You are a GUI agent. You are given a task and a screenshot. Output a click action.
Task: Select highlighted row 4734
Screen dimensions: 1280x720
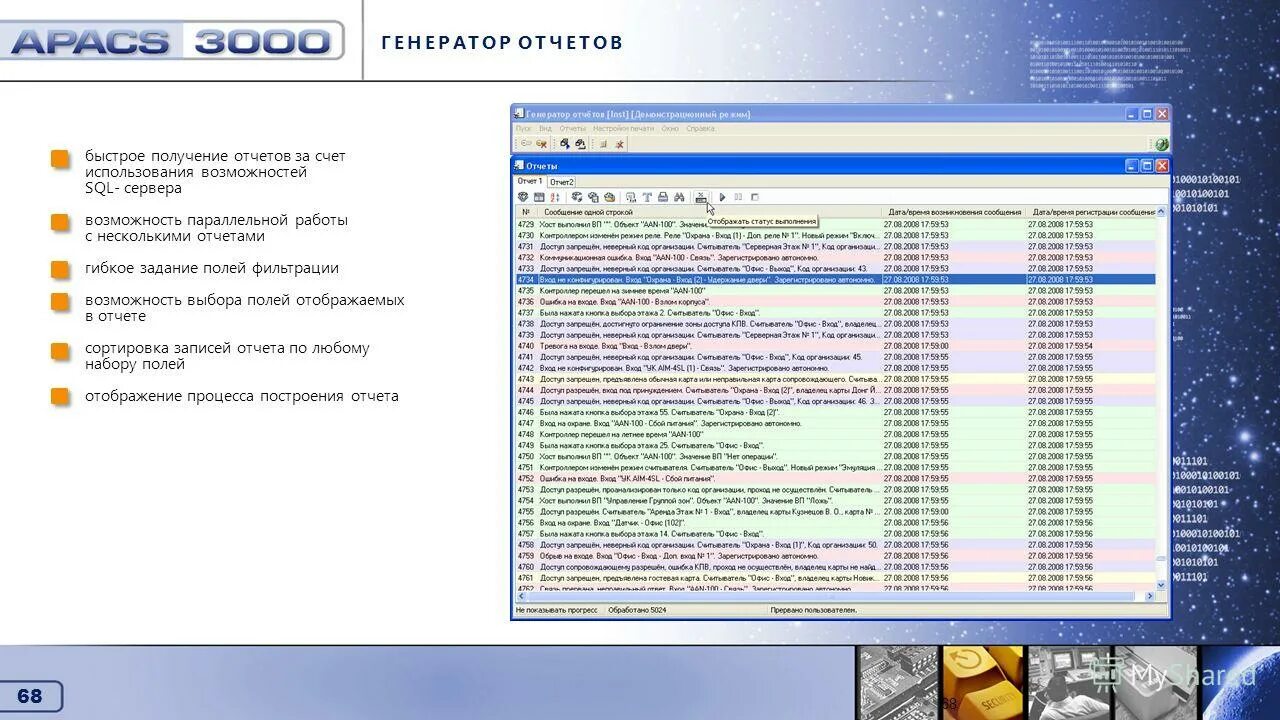pos(835,280)
